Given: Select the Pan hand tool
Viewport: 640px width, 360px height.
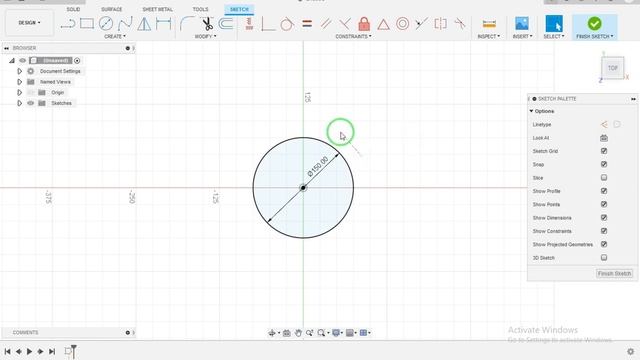Looking at the screenshot, I should 298,333.
